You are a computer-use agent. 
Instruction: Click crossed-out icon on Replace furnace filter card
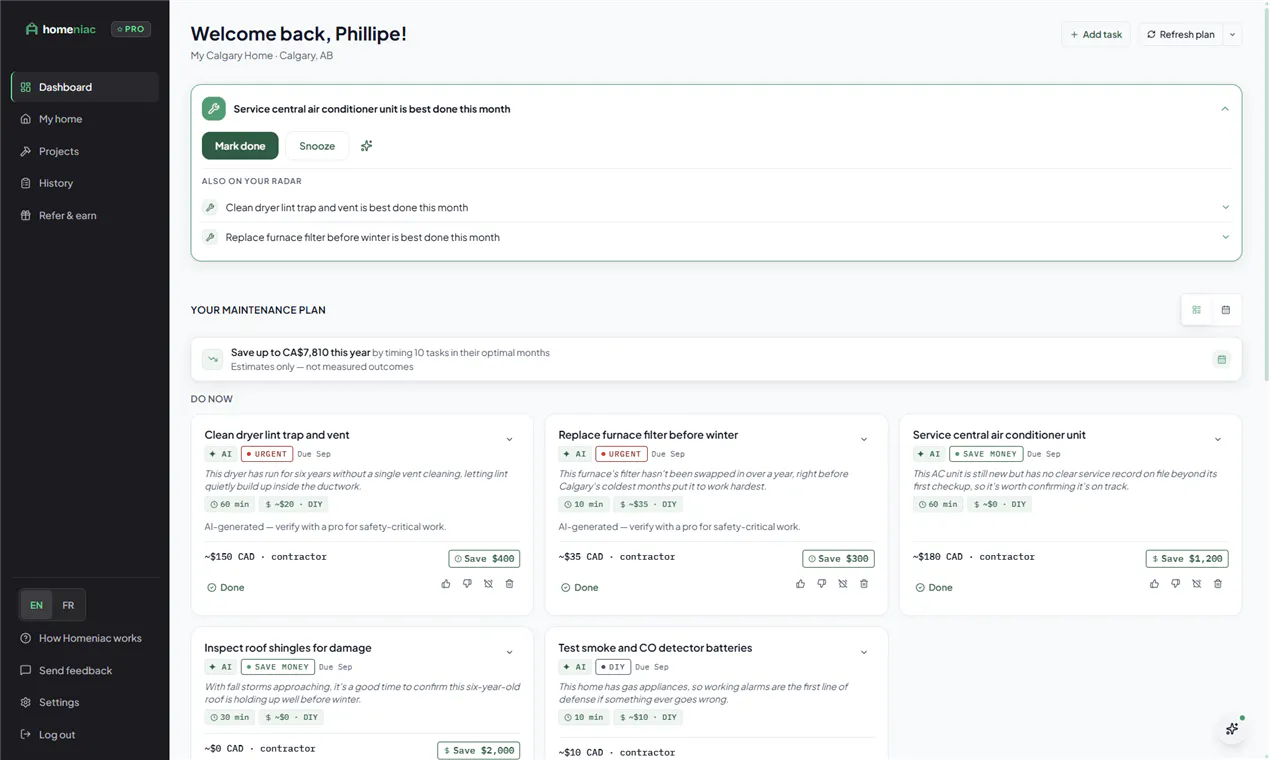point(843,584)
